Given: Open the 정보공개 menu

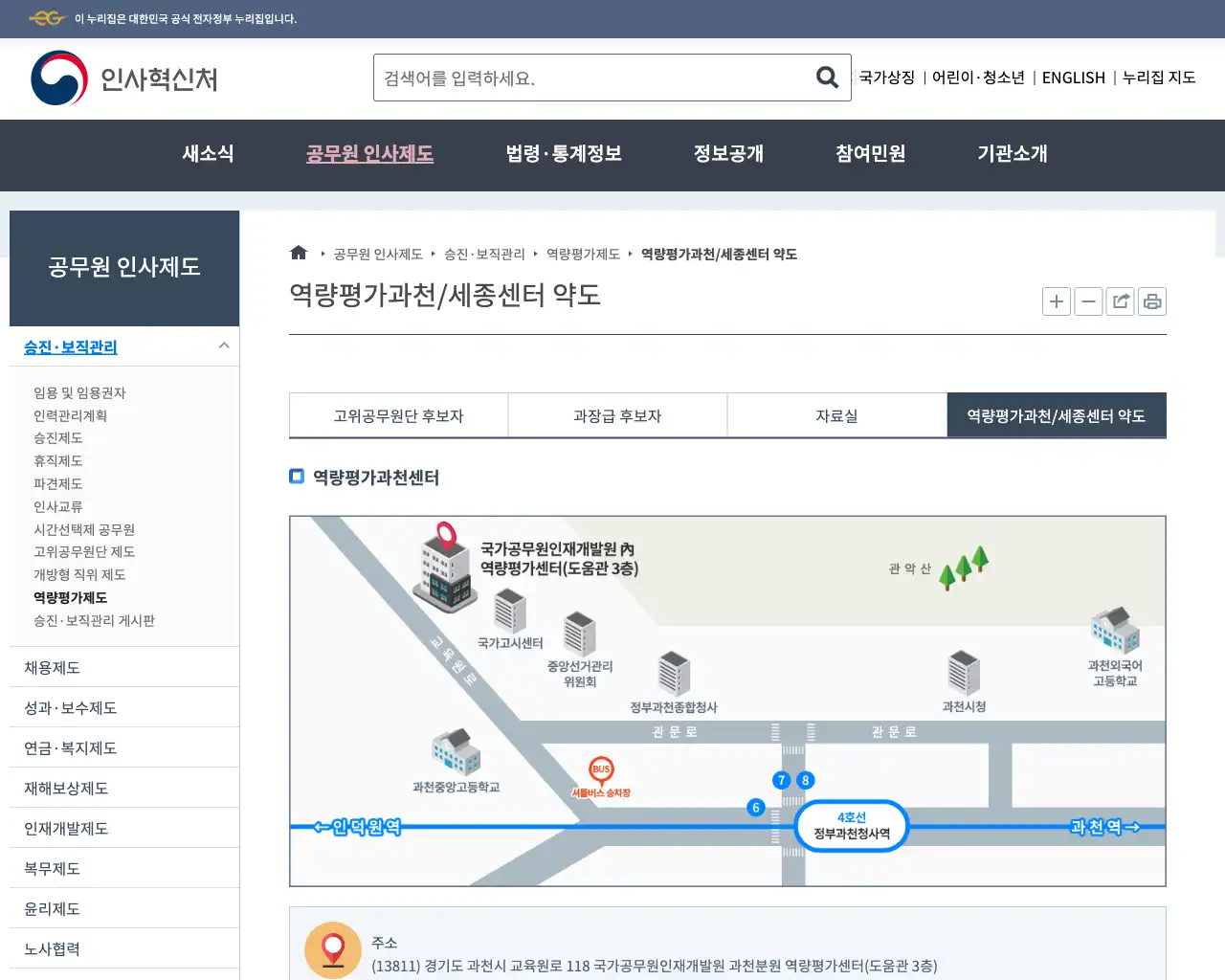Looking at the screenshot, I should [728, 153].
